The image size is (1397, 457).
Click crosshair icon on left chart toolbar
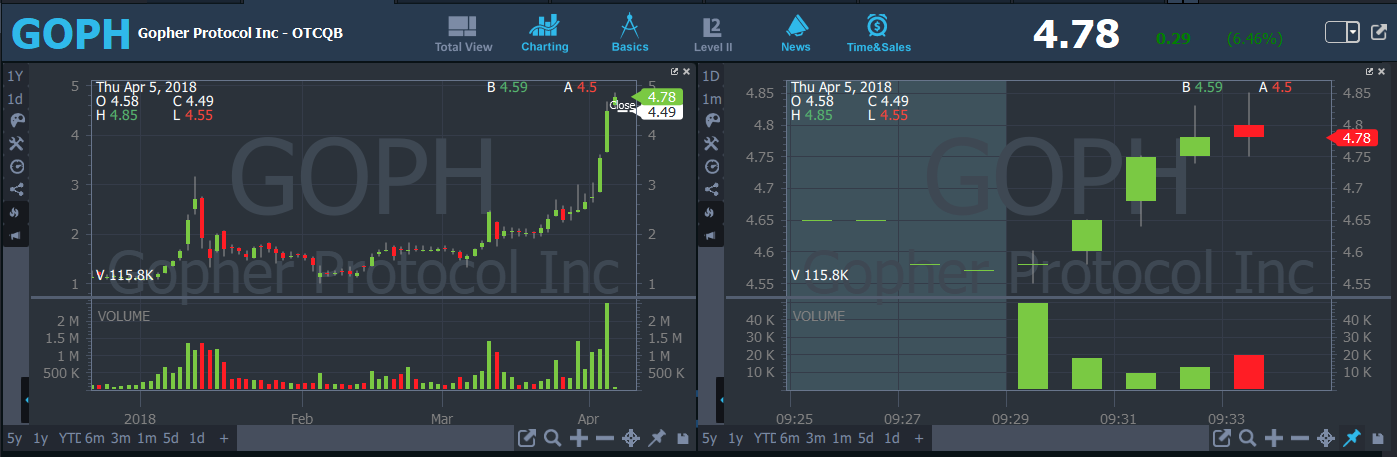pyautogui.click(x=631, y=438)
